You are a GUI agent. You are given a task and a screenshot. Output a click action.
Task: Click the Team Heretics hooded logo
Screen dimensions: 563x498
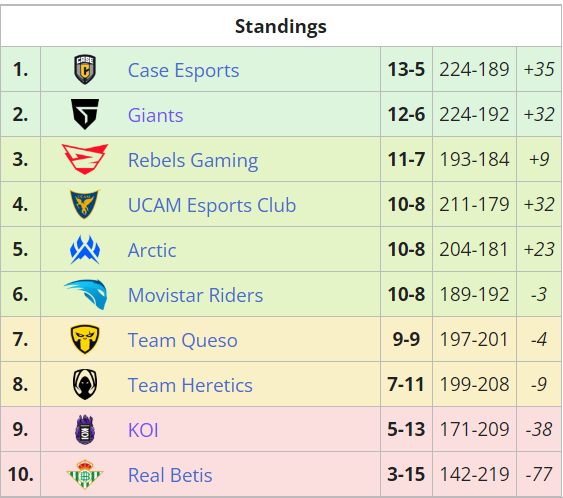pos(85,385)
